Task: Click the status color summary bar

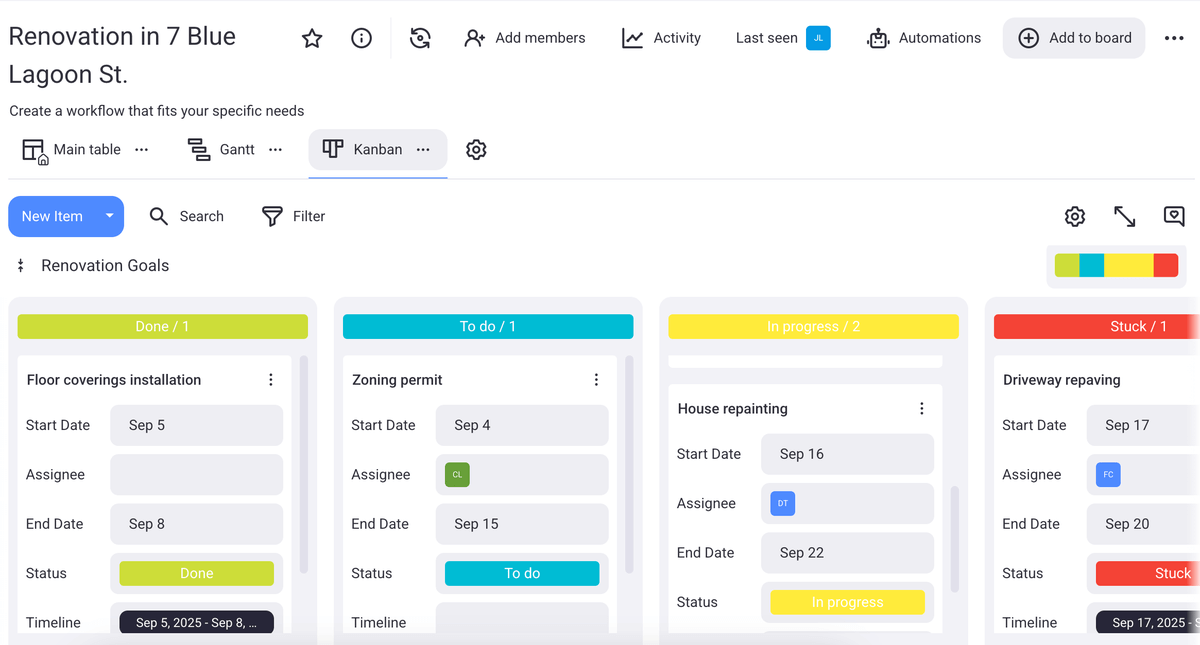Action: coord(1116,266)
